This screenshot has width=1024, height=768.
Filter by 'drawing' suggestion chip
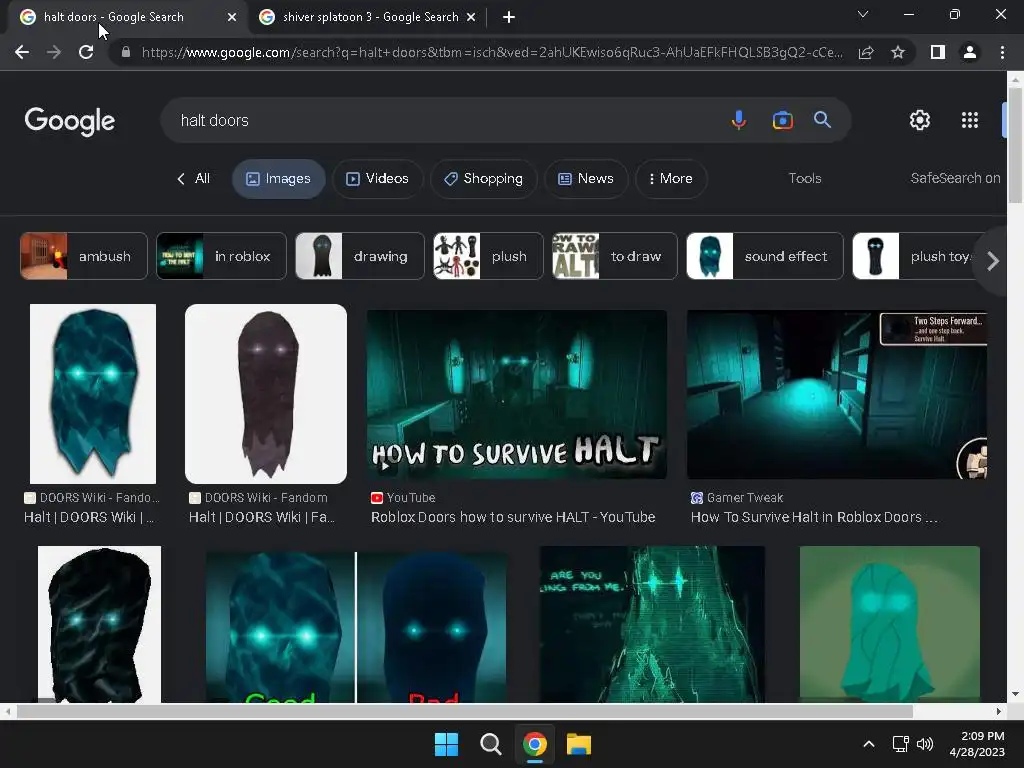(360, 256)
